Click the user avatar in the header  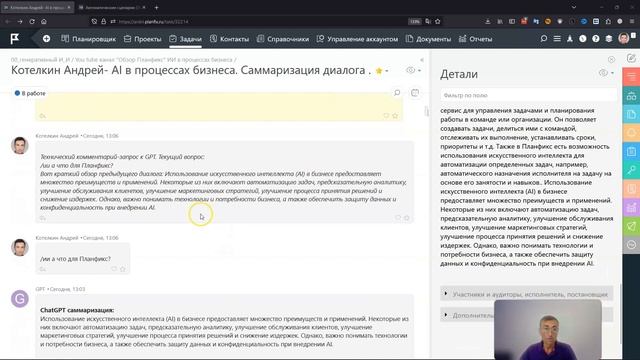[x=624, y=38]
